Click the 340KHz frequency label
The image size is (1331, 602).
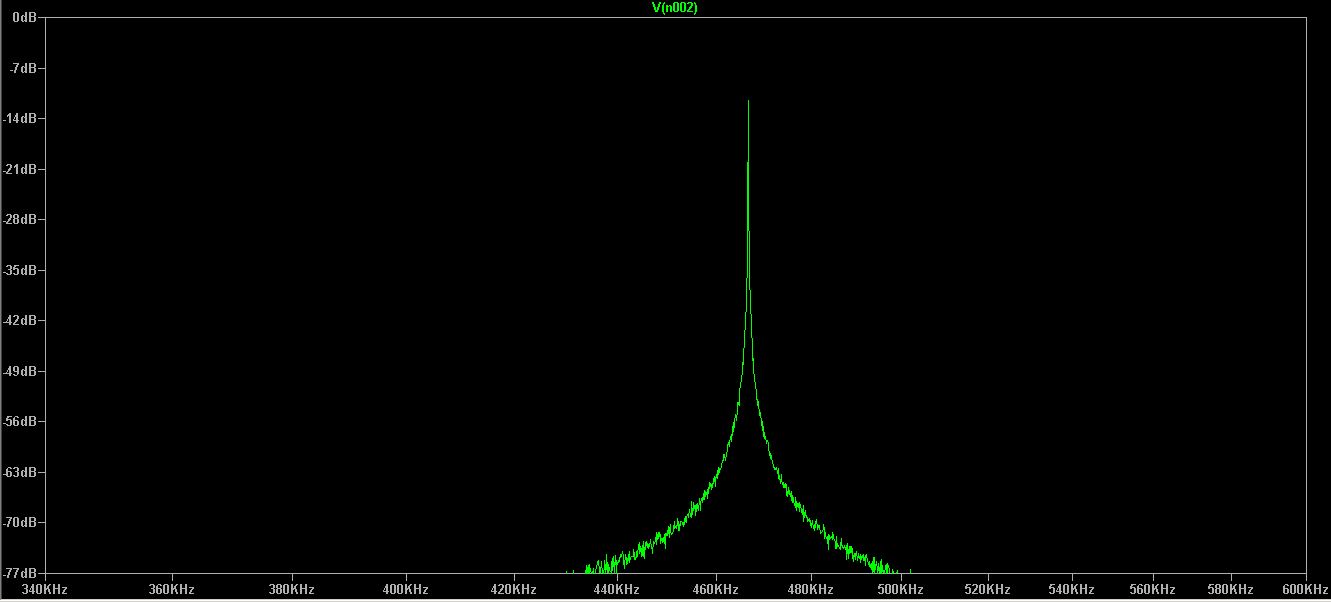point(43,590)
